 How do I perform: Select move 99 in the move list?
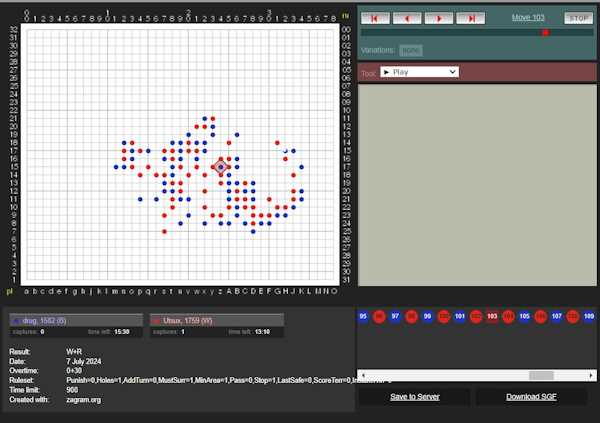coord(427,316)
